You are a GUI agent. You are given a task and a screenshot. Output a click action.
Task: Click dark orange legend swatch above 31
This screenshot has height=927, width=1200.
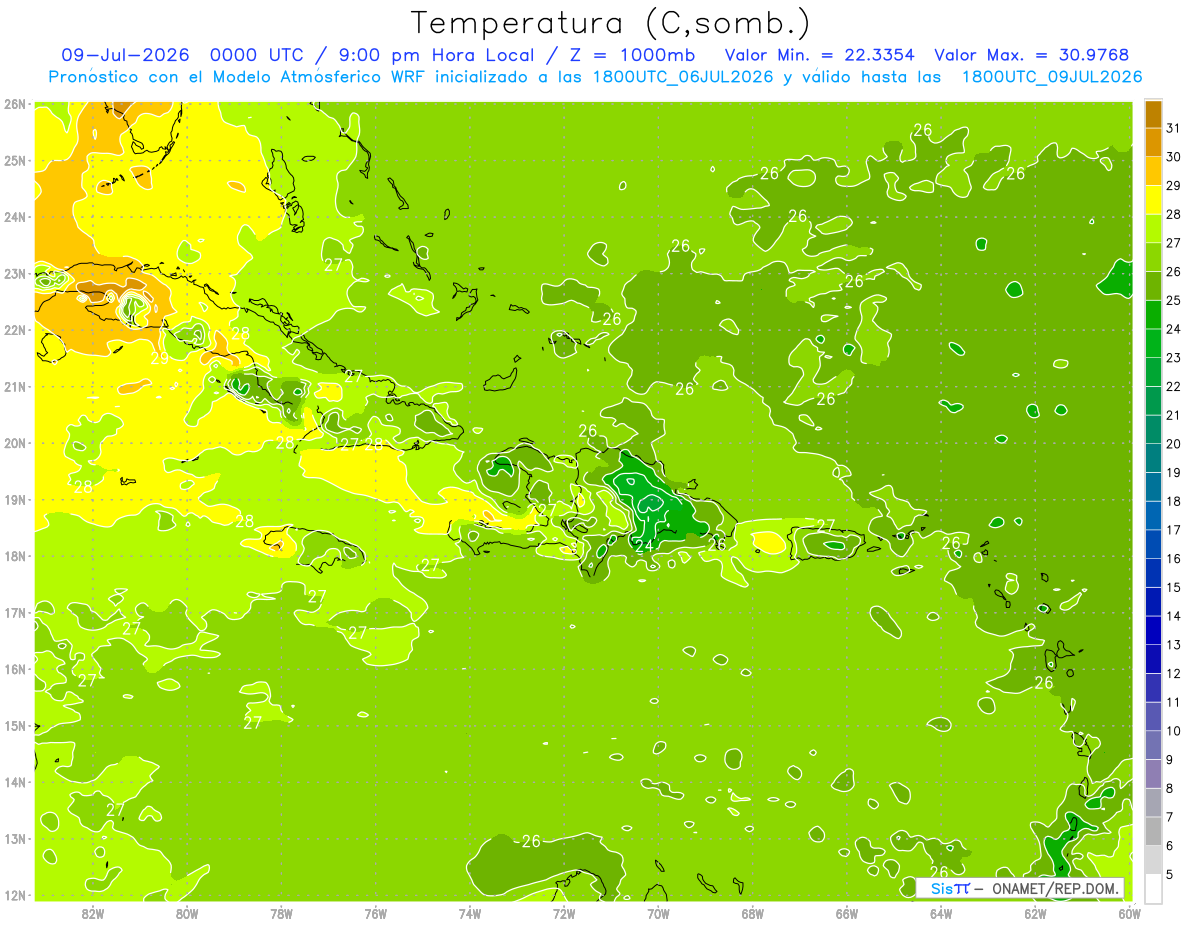[1153, 114]
